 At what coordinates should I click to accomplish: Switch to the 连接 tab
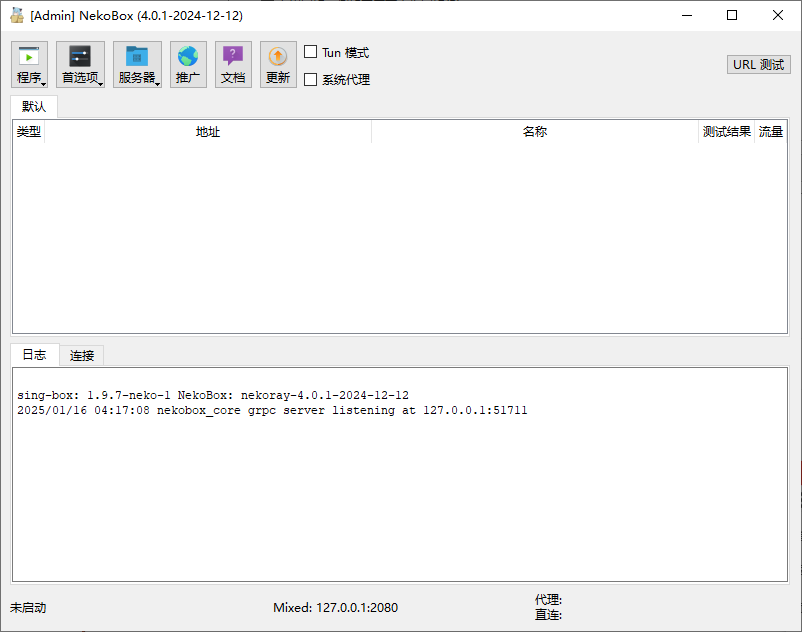81,355
